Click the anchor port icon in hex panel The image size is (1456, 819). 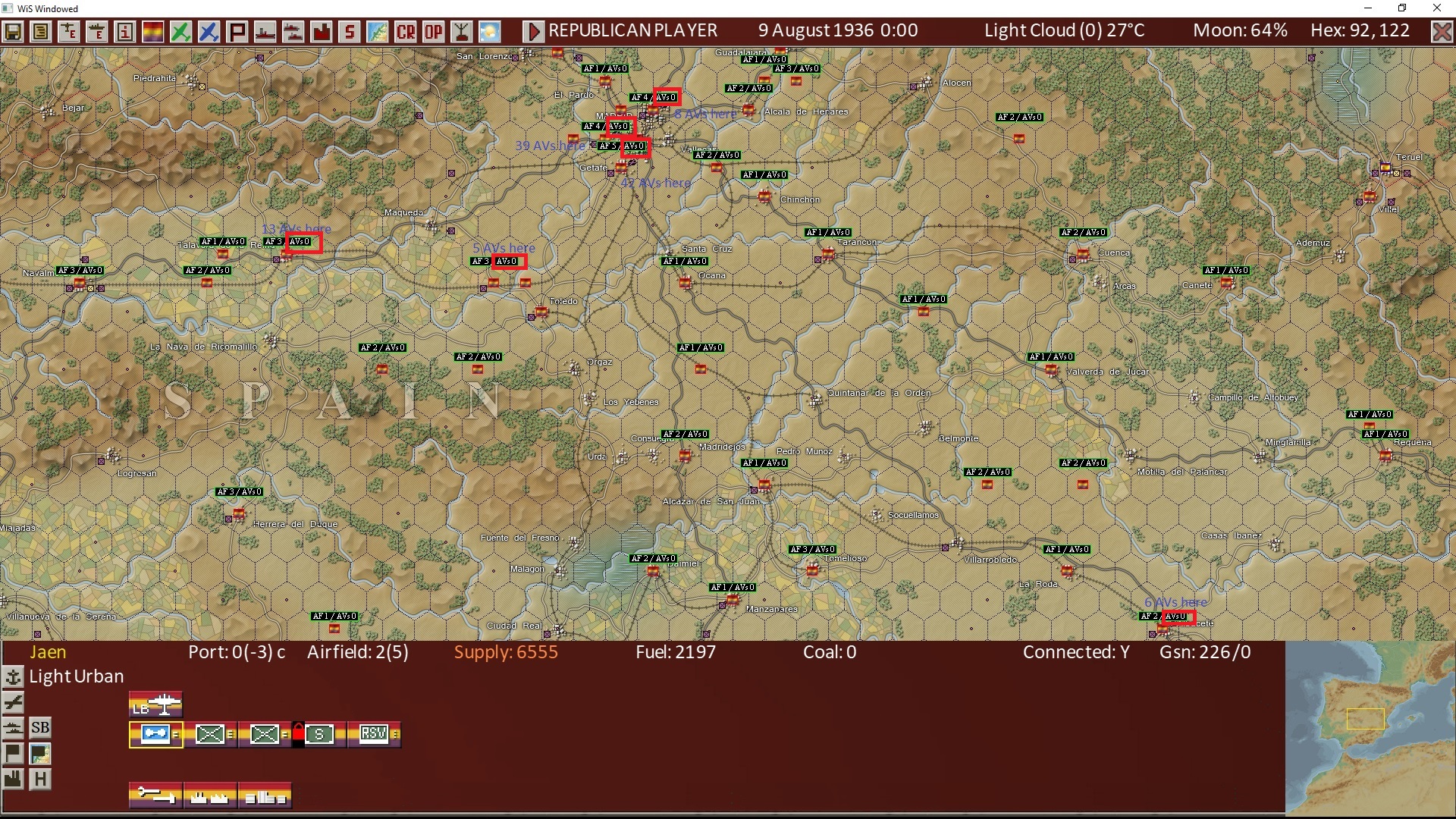click(13, 676)
